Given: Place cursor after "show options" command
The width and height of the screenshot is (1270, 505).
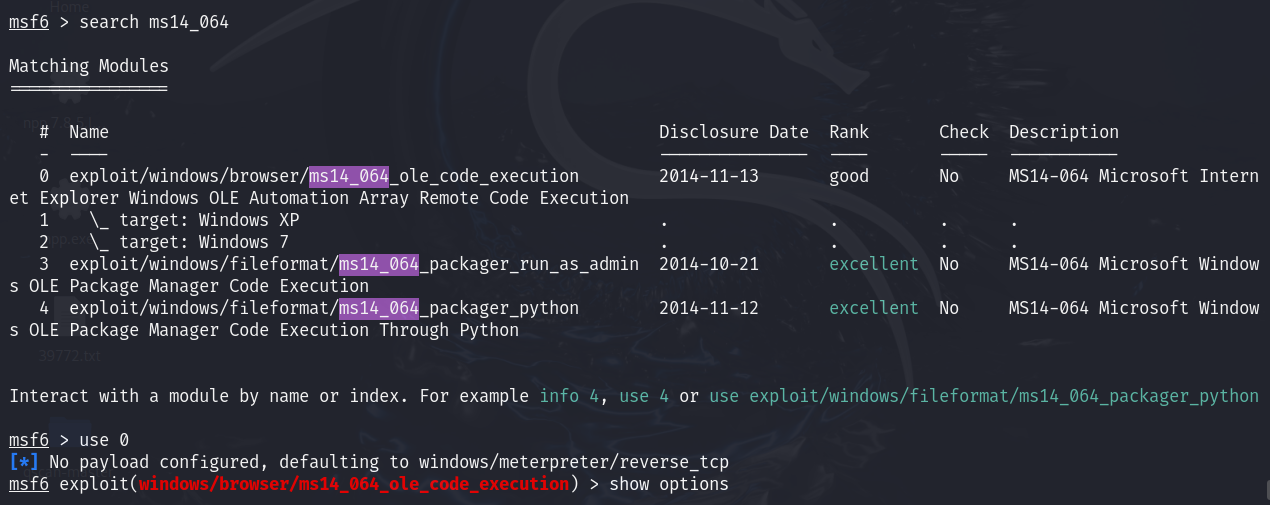Looking at the screenshot, I should [x=730, y=484].
